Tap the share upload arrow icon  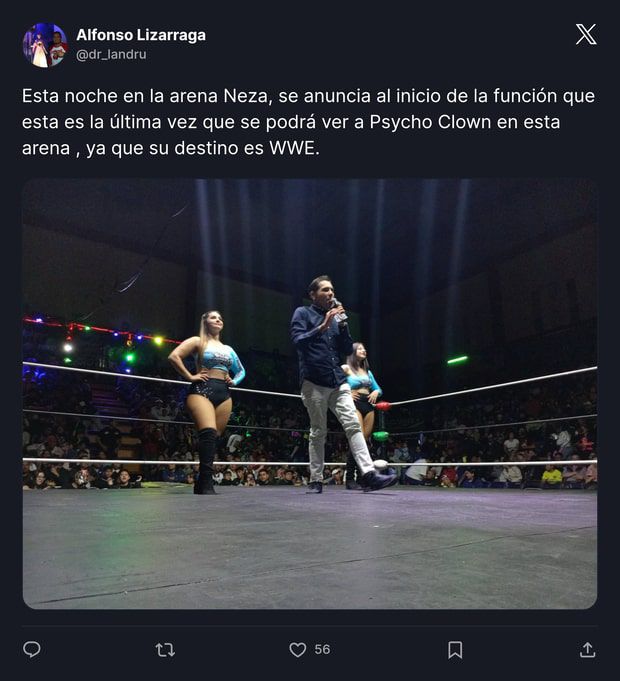tap(587, 650)
